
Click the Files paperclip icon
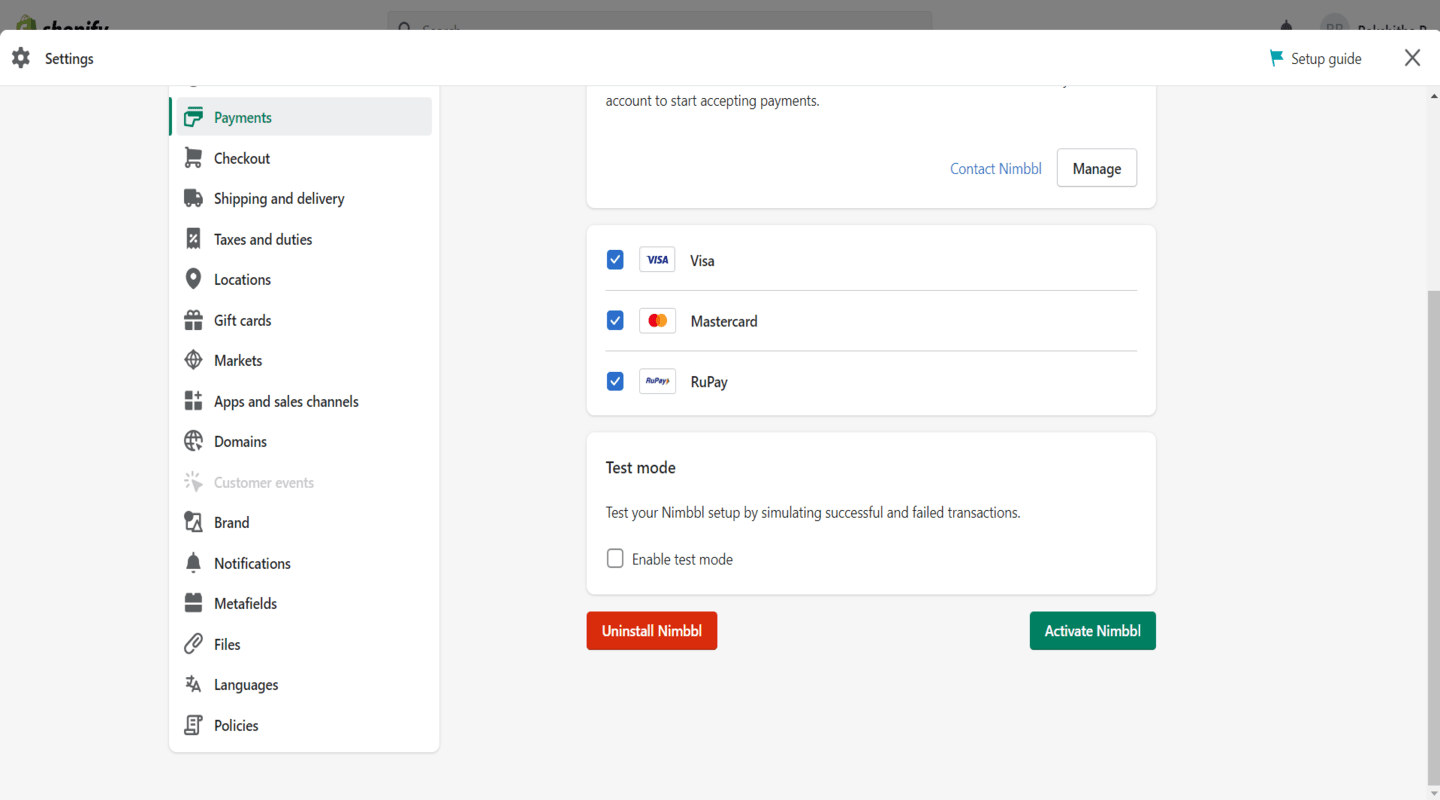[x=193, y=644]
